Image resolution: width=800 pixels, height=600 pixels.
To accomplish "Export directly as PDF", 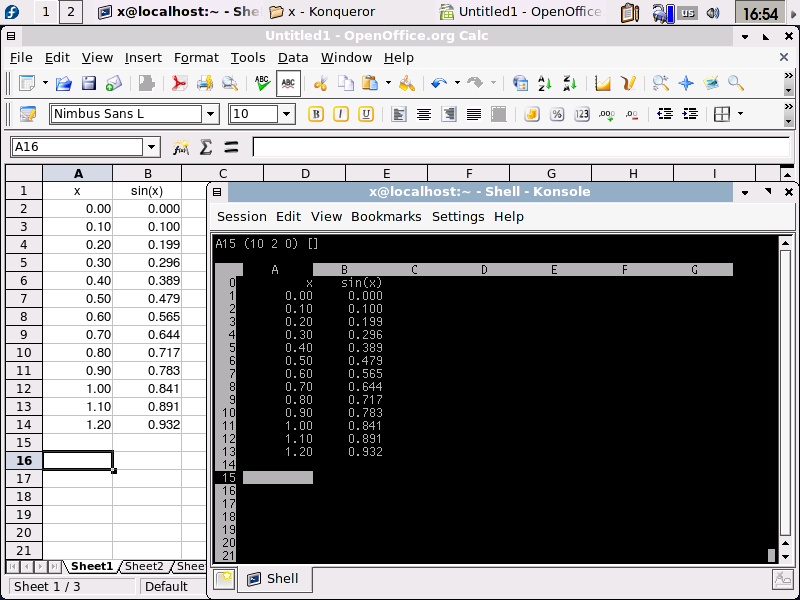I will [179, 84].
